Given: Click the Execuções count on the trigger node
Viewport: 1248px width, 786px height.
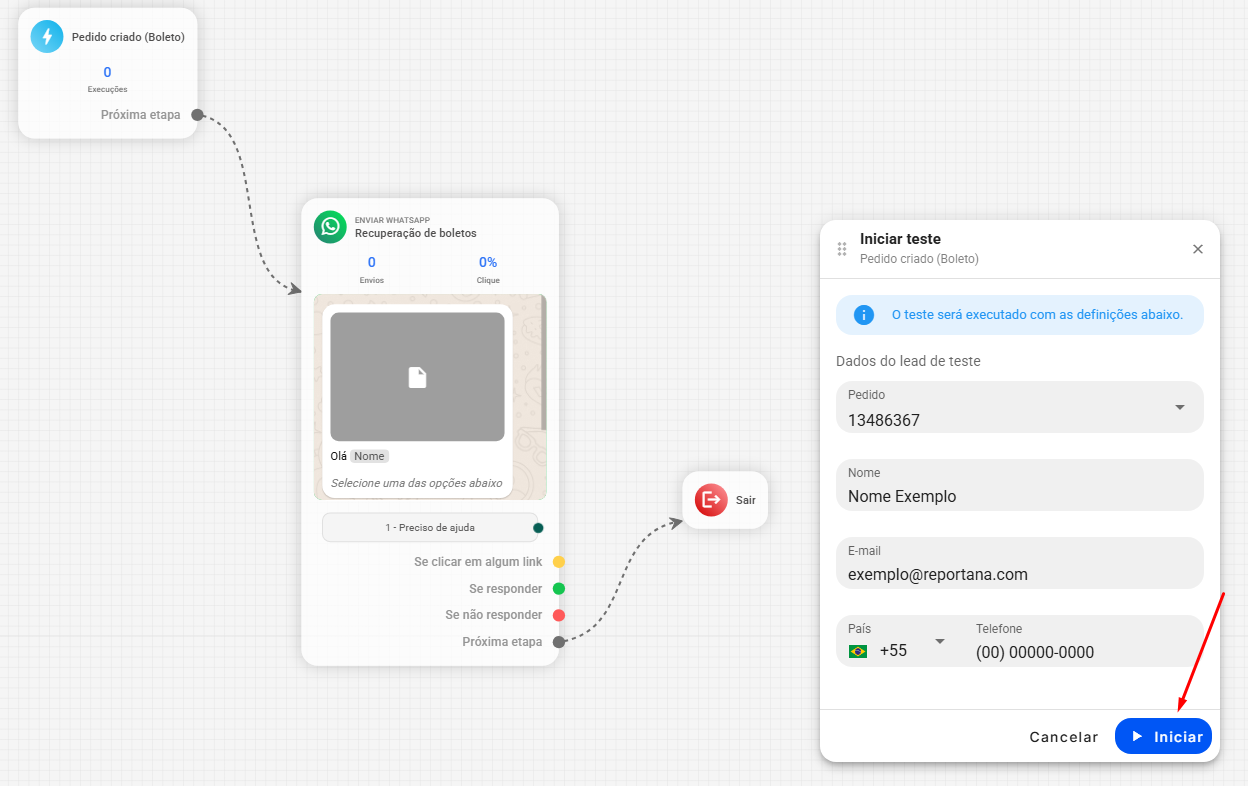Looking at the screenshot, I should point(108,72).
